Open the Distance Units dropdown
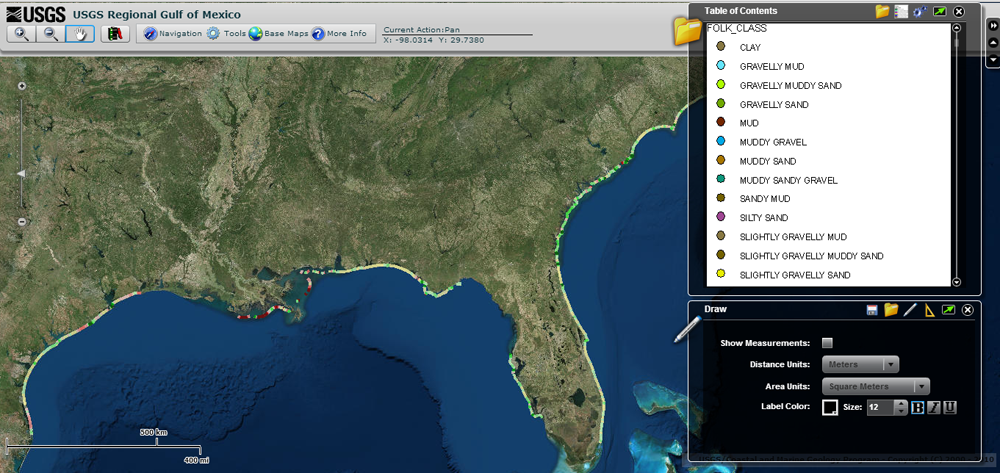This screenshot has width=1000, height=473. (860, 365)
